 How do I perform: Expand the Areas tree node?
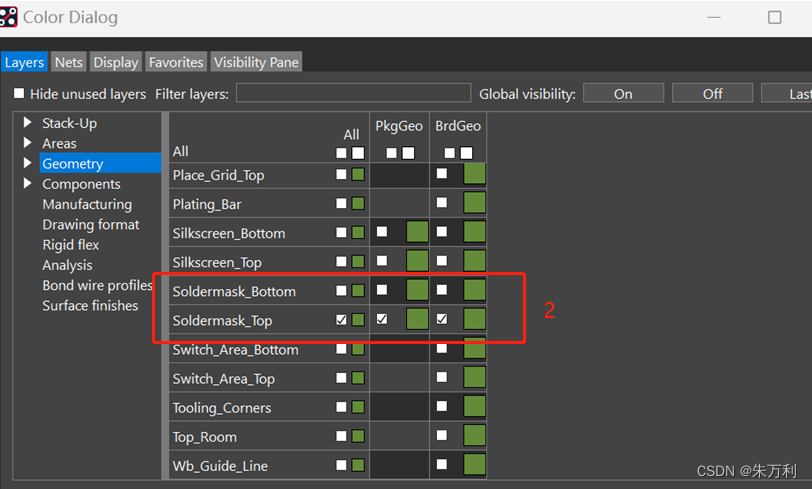point(27,143)
